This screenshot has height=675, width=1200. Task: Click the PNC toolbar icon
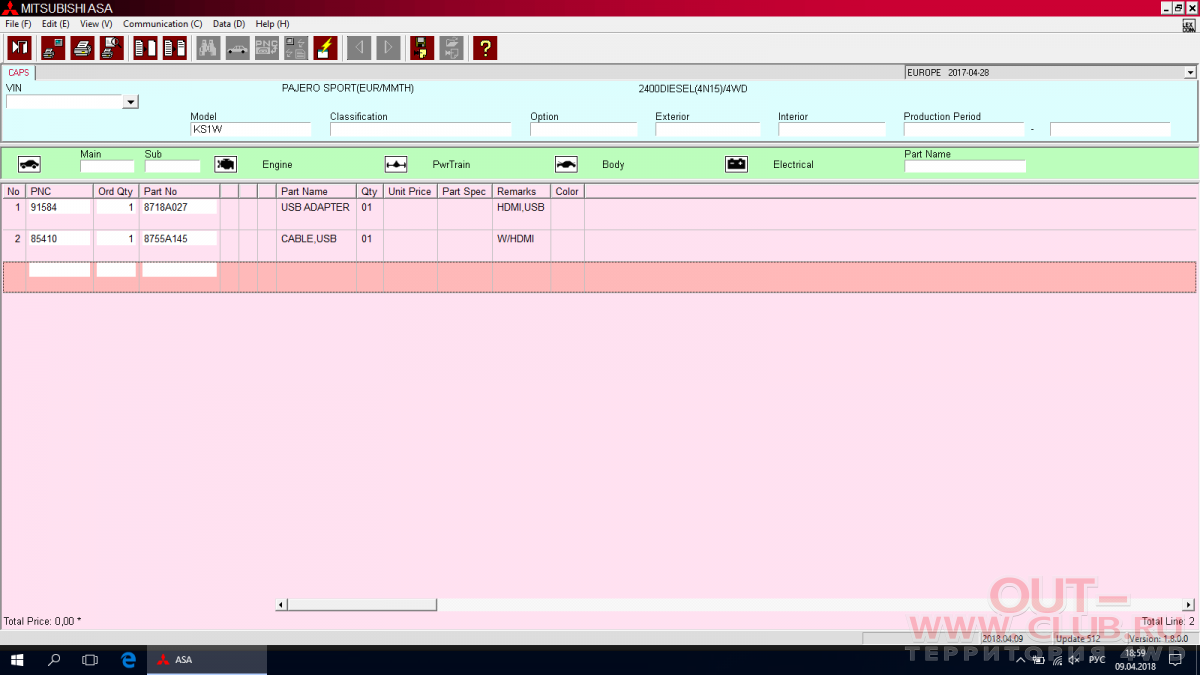pos(267,47)
